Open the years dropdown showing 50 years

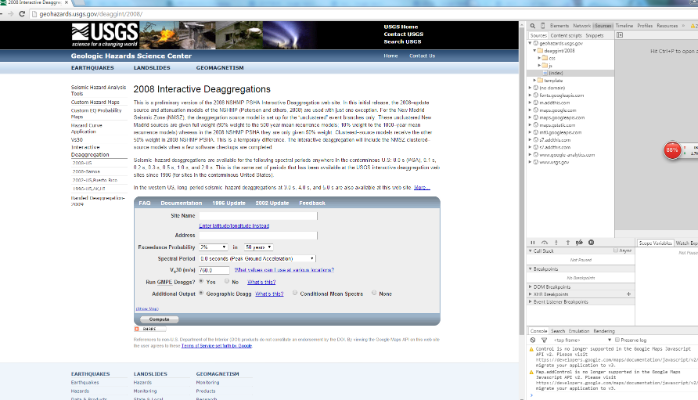pyautogui.click(x=258, y=247)
